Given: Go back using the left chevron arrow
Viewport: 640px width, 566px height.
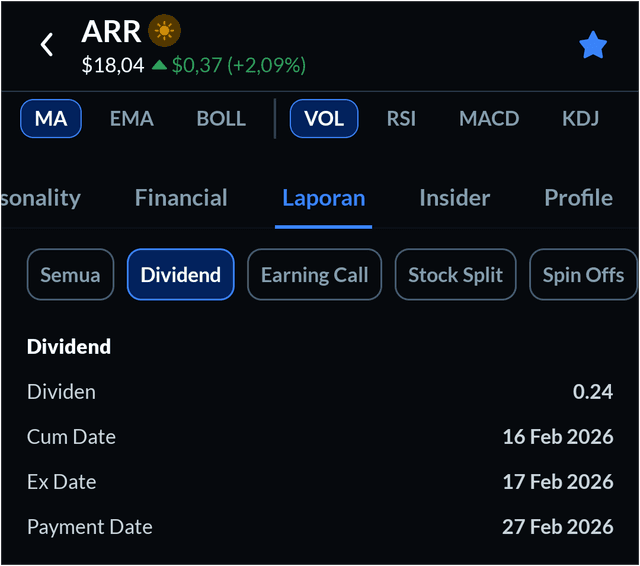Looking at the screenshot, I should [47, 44].
